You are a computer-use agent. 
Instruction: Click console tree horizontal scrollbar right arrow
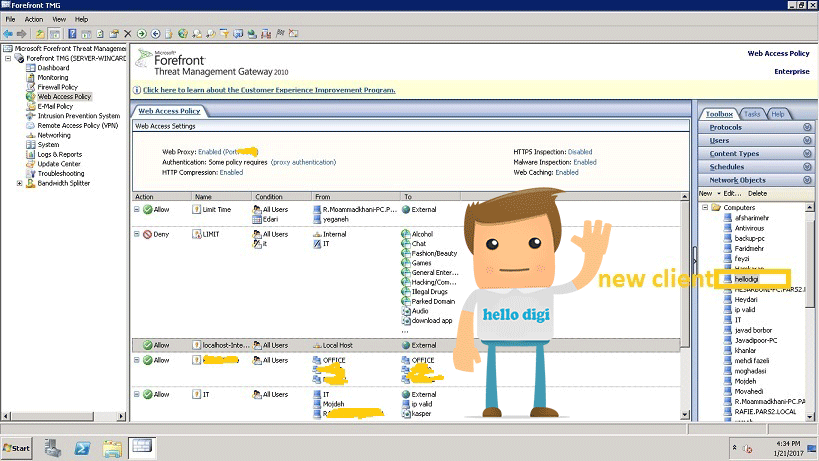click(121, 417)
